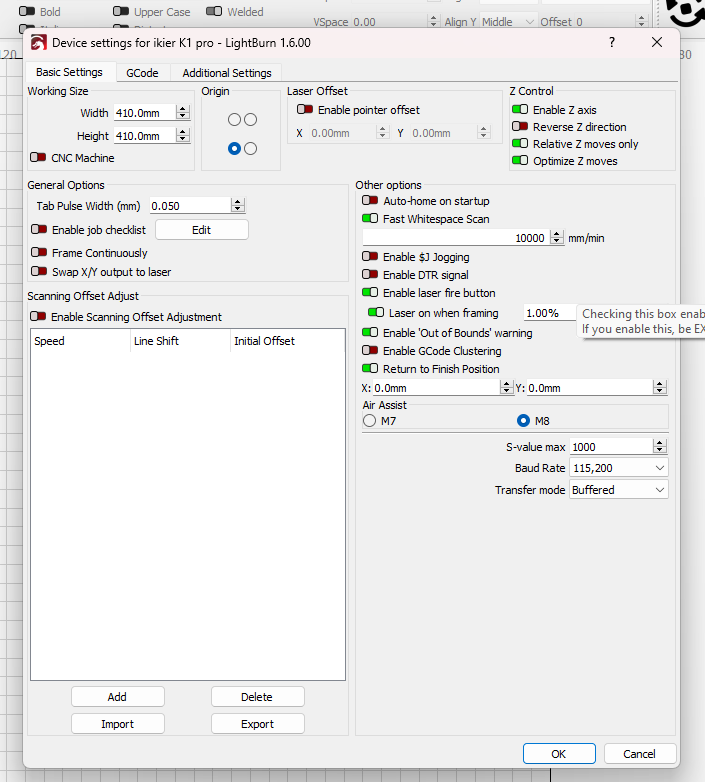
Task: Click the Export button
Action: (257, 724)
